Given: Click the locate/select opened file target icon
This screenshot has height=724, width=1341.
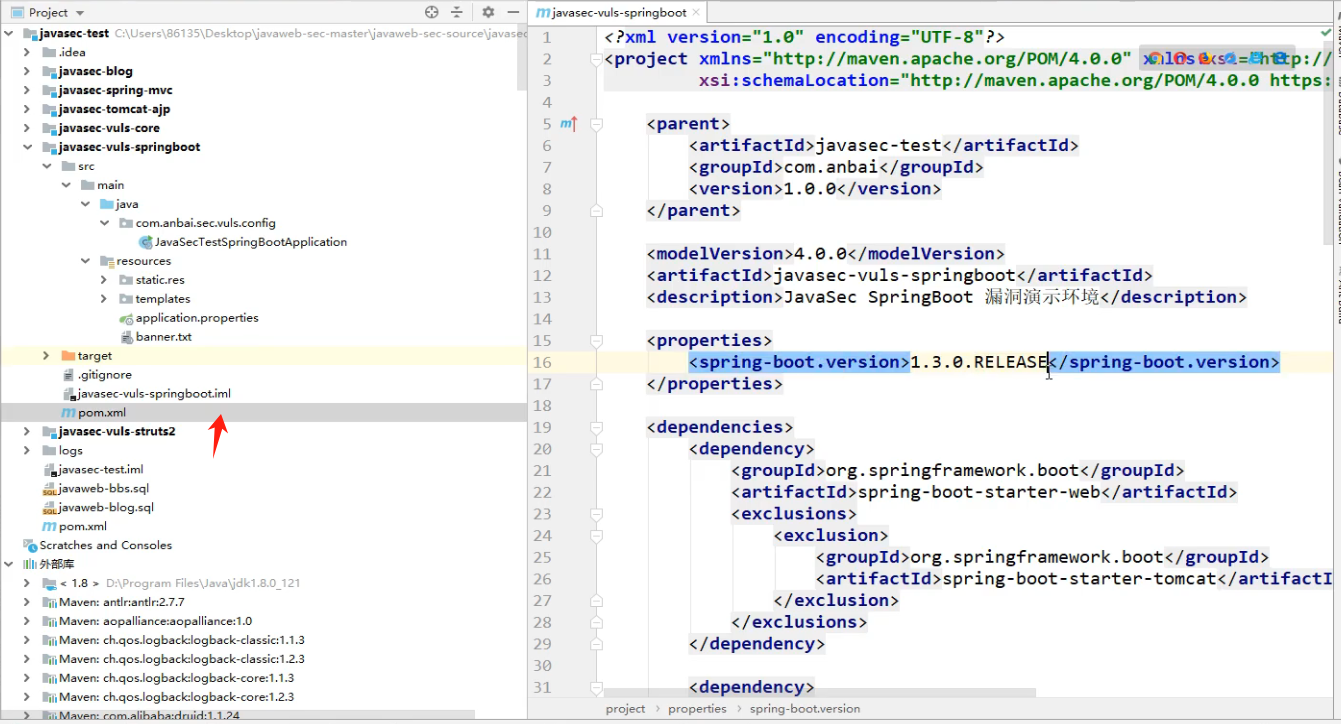Looking at the screenshot, I should pos(432,12).
